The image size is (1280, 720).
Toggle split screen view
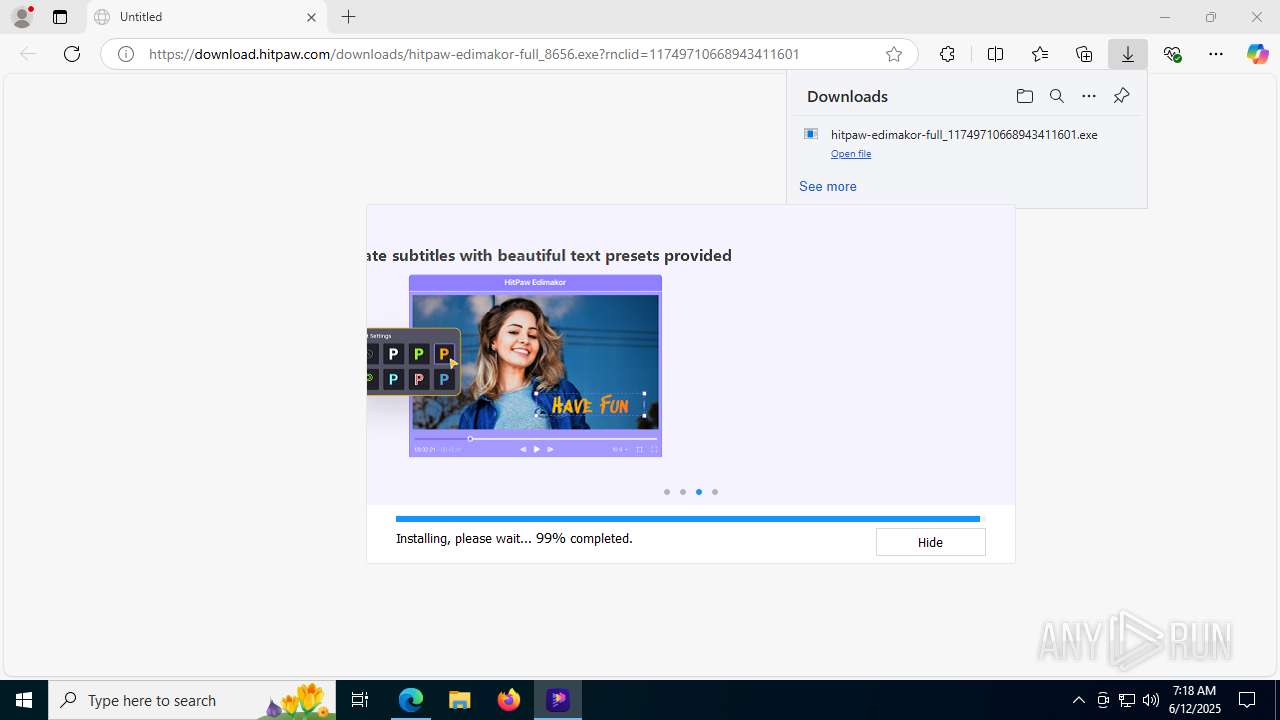pyautogui.click(x=995, y=54)
